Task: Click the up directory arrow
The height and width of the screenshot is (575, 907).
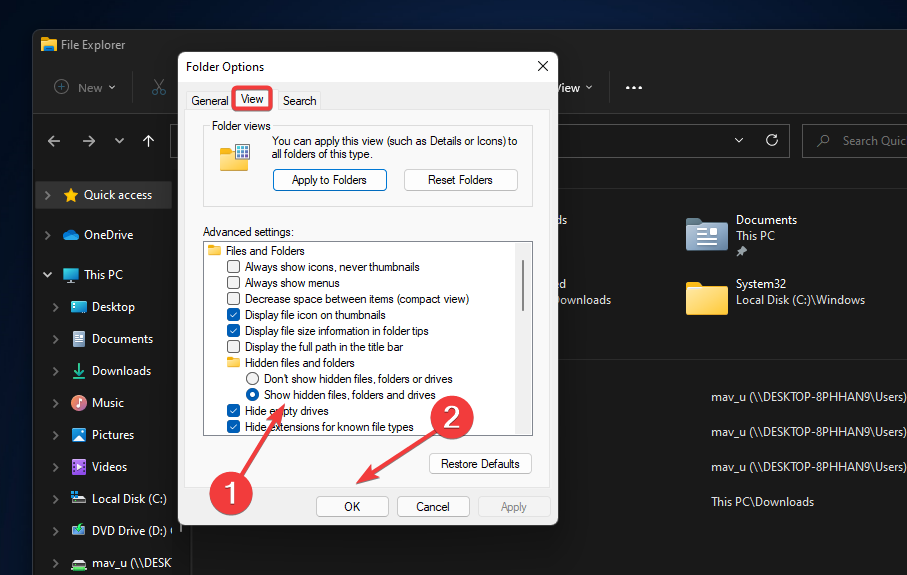Action: (x=148, y=141)
